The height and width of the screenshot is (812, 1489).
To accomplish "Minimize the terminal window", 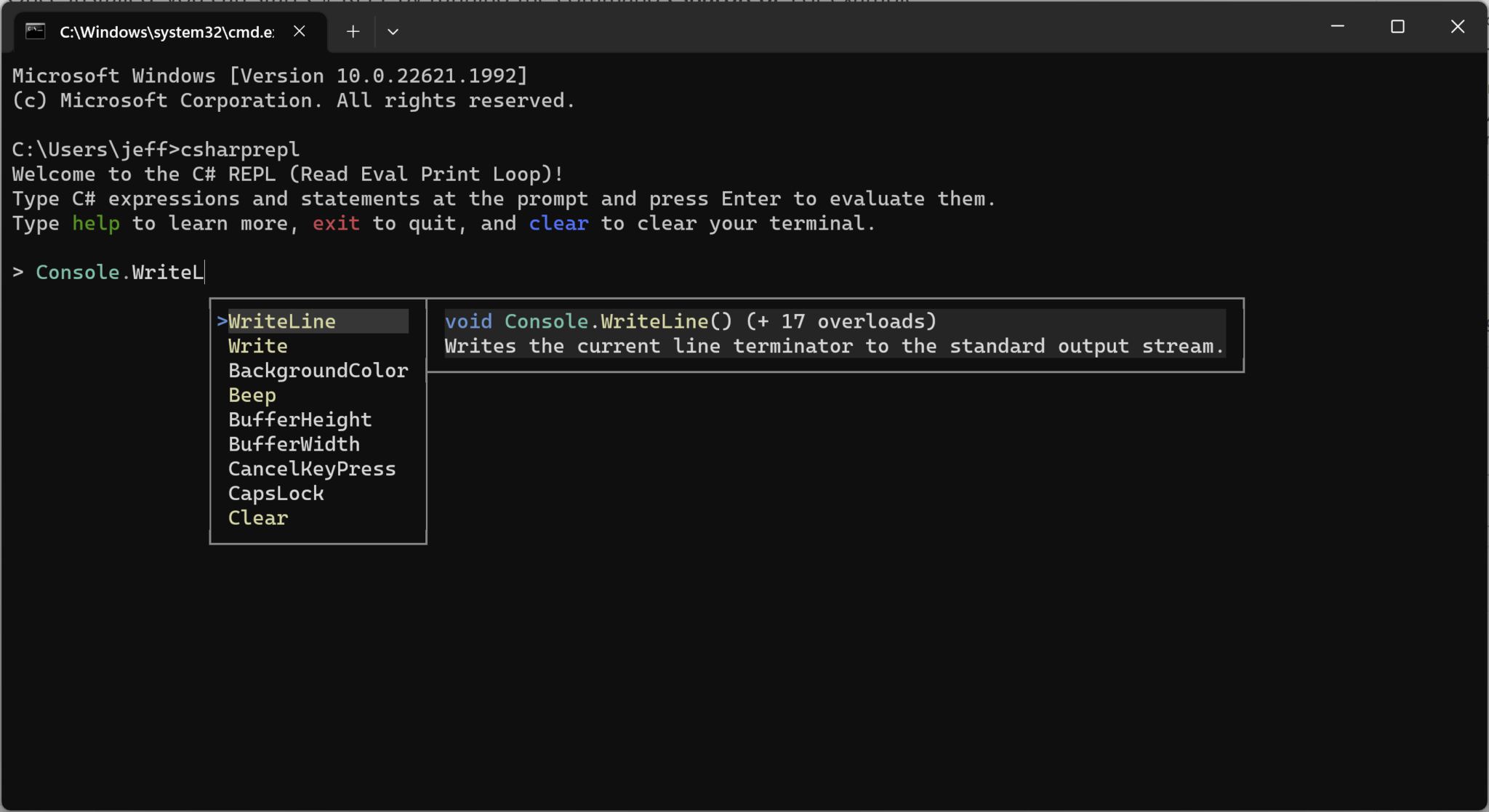I will (x=1338, y=27).
